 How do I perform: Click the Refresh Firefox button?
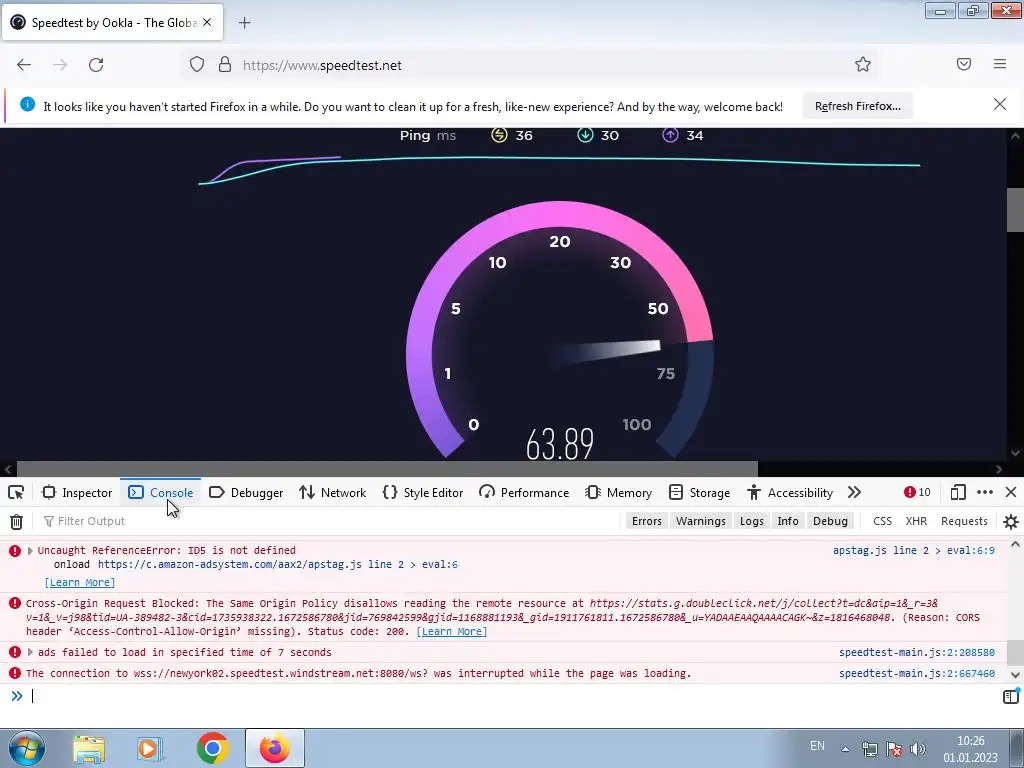[x=857, y=106]
